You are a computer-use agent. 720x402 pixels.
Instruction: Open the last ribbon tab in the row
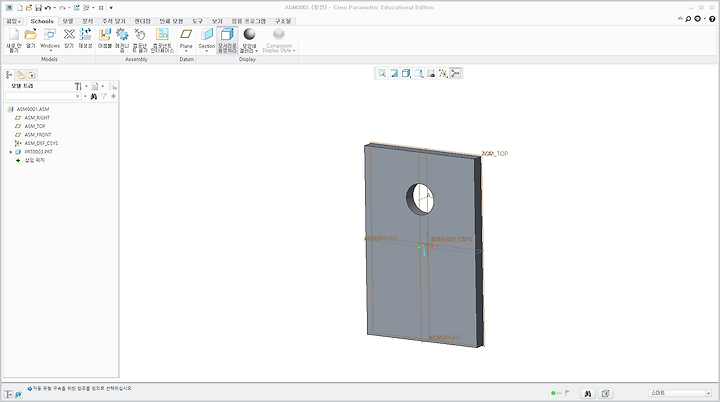point(283,21)
